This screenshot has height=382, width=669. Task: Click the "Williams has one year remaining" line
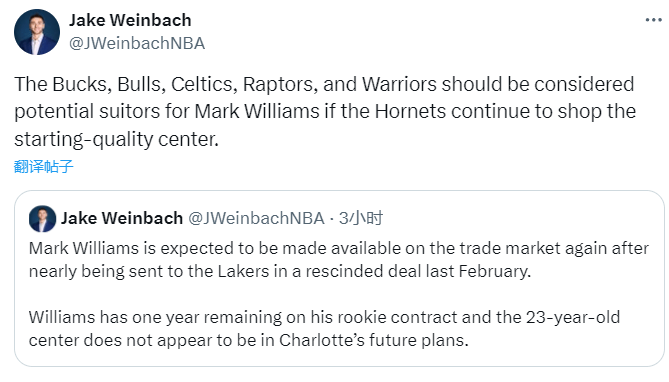coord(324,317)
